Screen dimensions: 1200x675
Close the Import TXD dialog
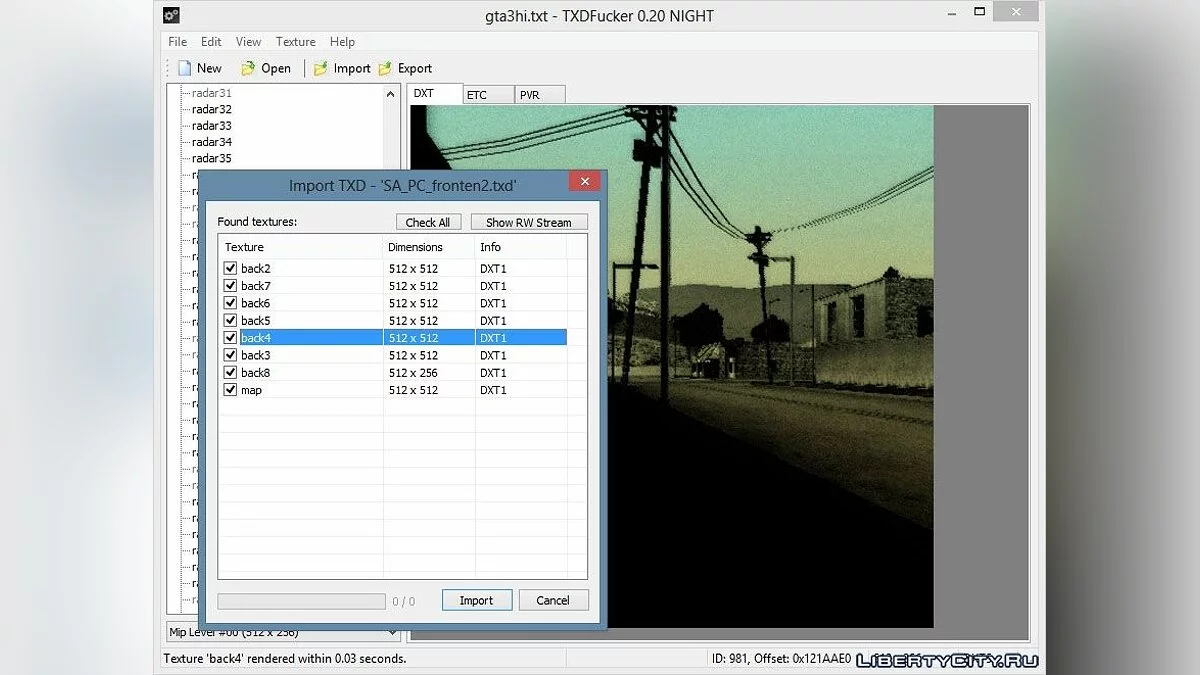point(584,182)
